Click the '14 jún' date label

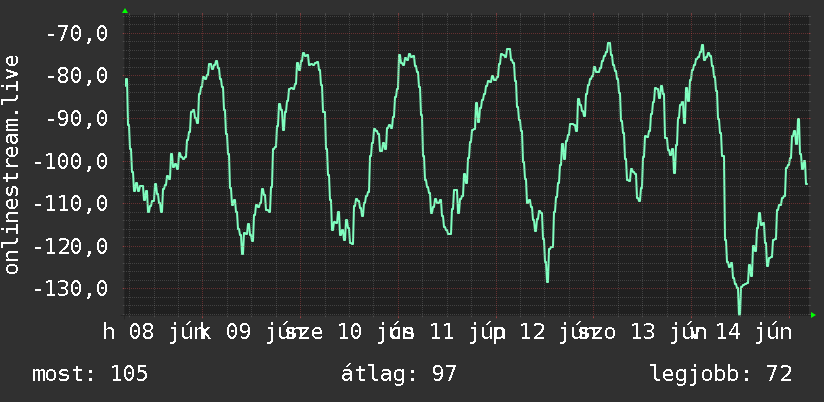[752, 332]
